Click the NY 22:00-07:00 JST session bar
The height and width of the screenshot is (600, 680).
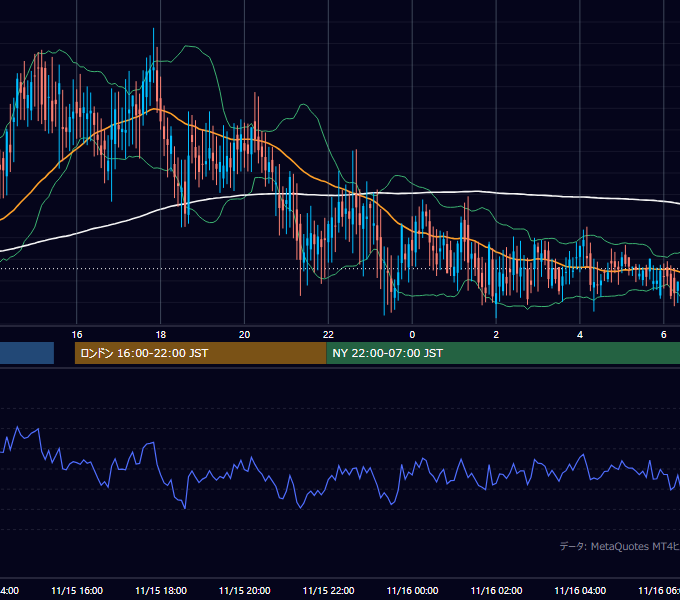pyautogui.click(x=503, y=353)
